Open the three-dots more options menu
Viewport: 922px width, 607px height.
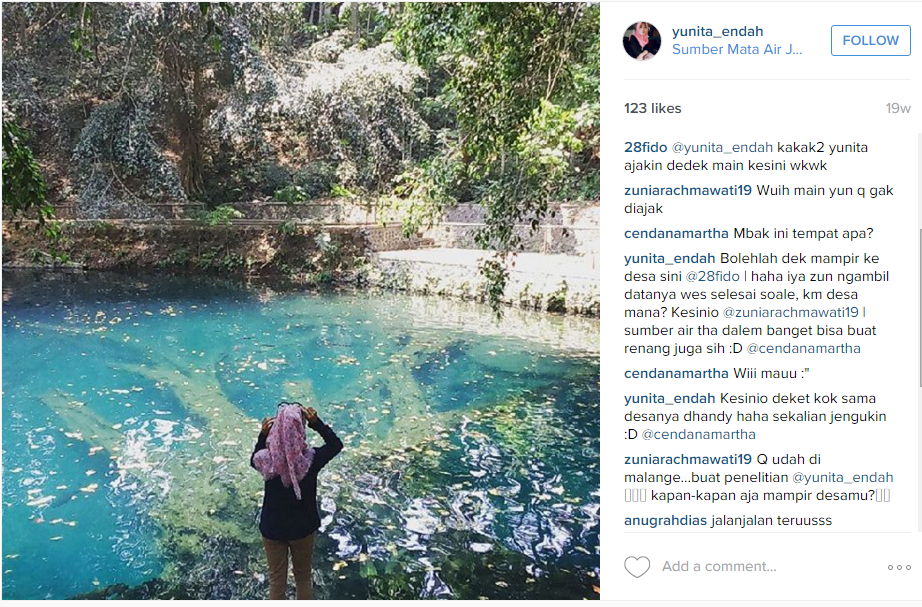(899, 567)
